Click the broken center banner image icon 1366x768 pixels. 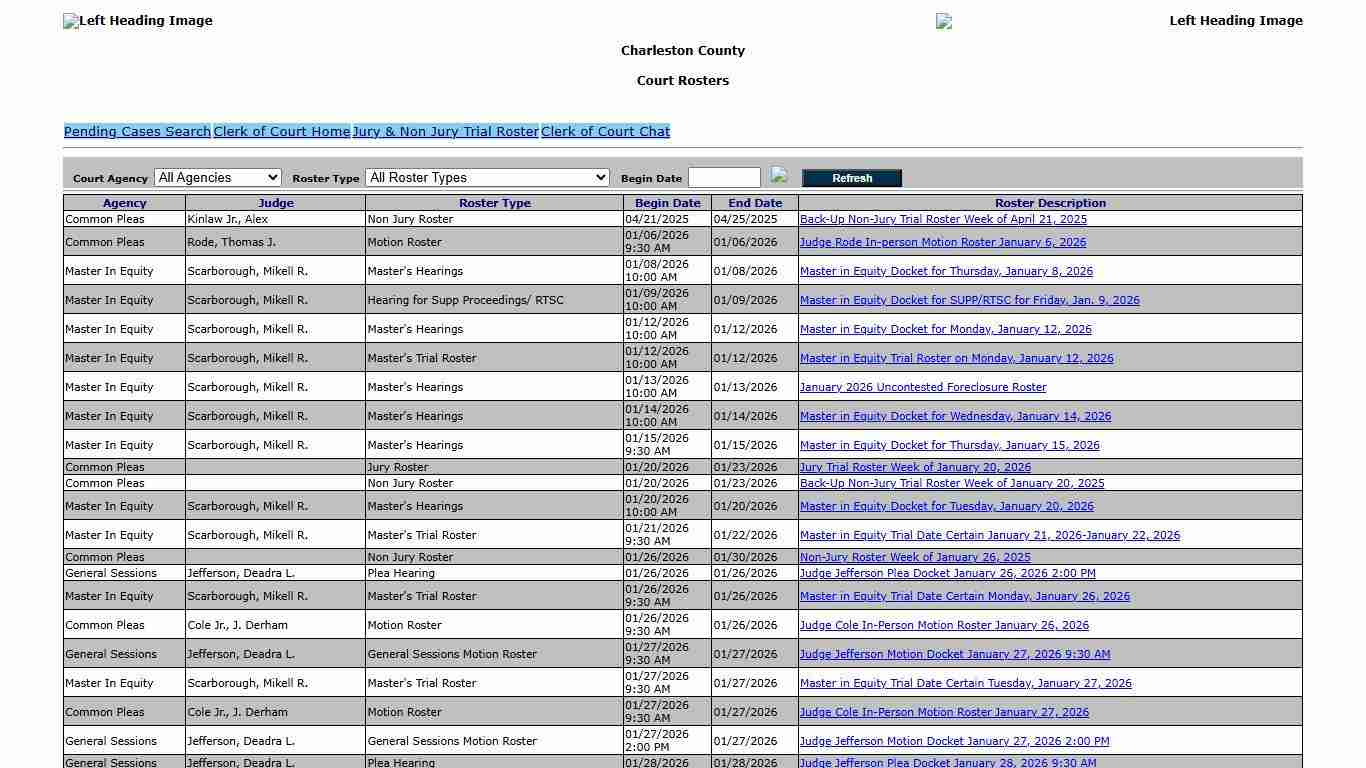pos(944,21)
